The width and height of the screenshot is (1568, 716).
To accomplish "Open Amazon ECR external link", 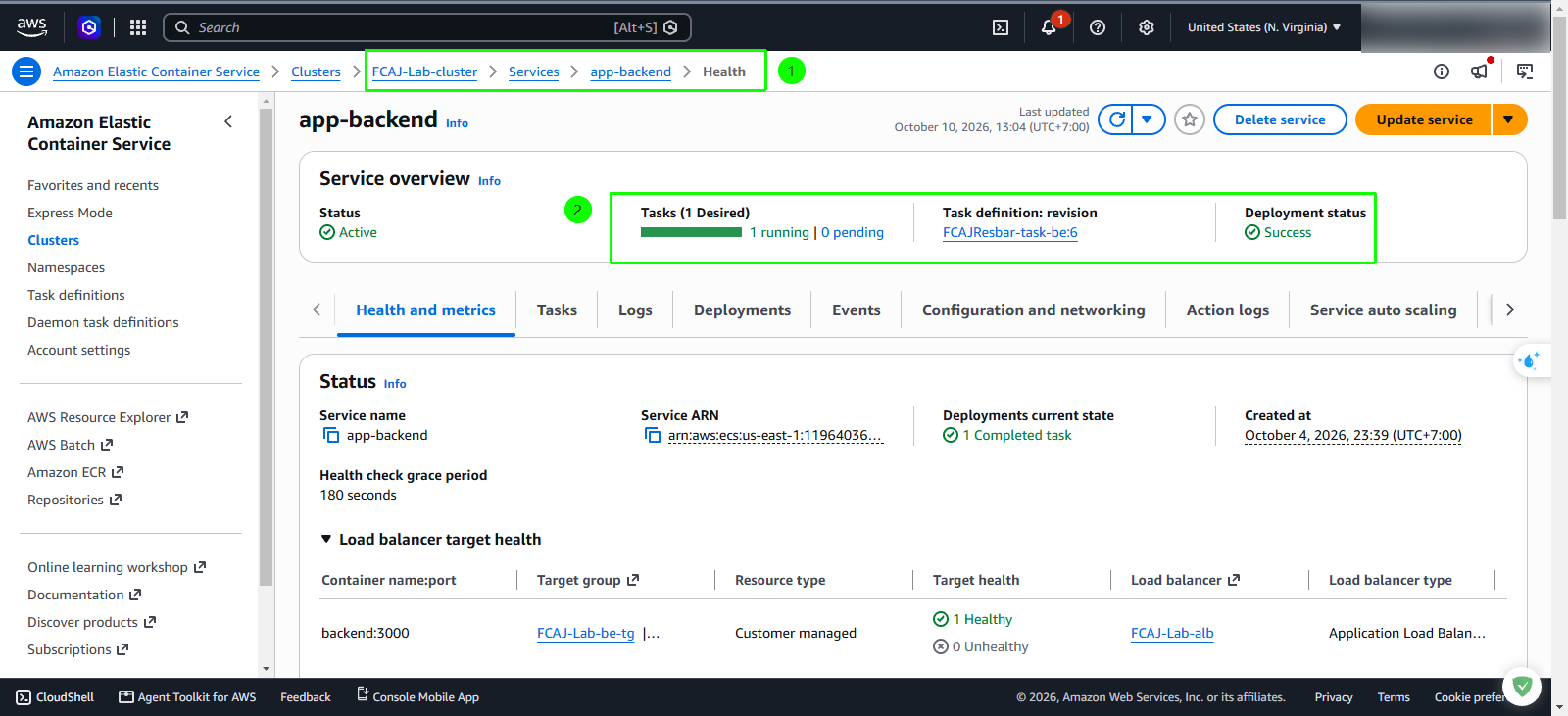I will (75, 472).
